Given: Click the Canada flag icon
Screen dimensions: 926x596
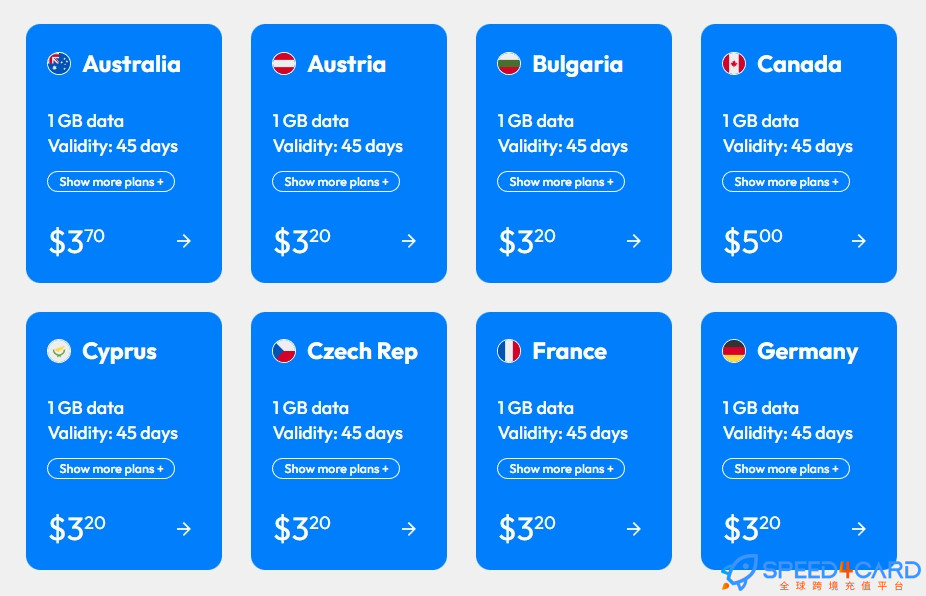Looking at the screenshot, I should (734, 64).
